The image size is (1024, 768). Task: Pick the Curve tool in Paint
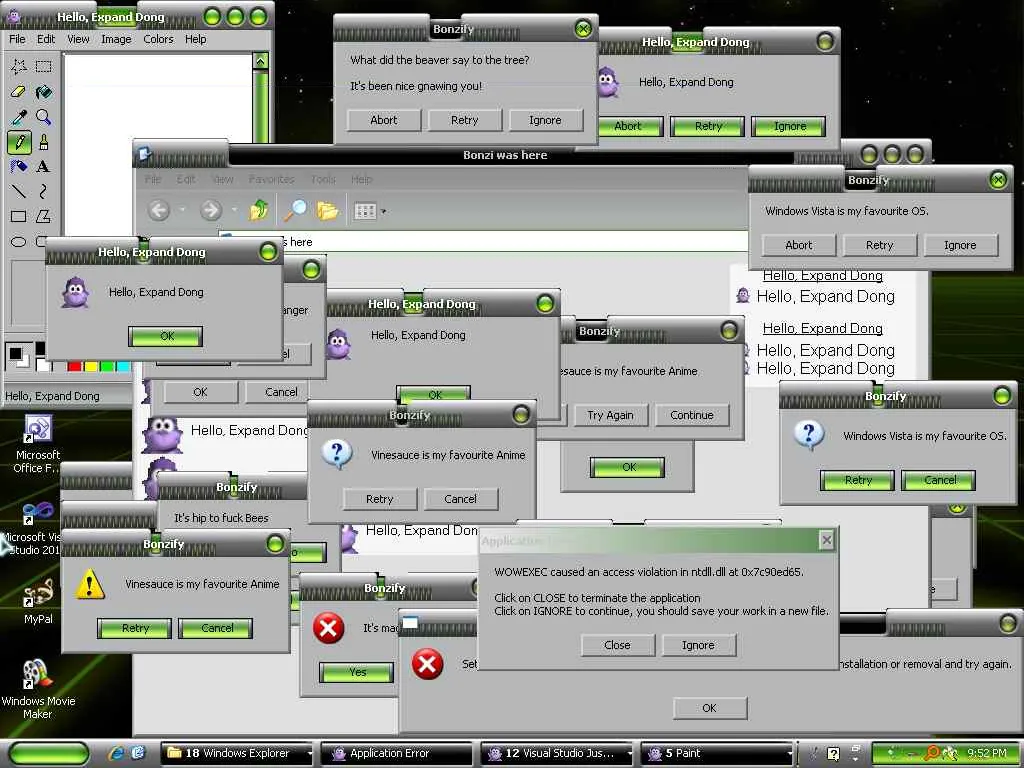(44, 191)
